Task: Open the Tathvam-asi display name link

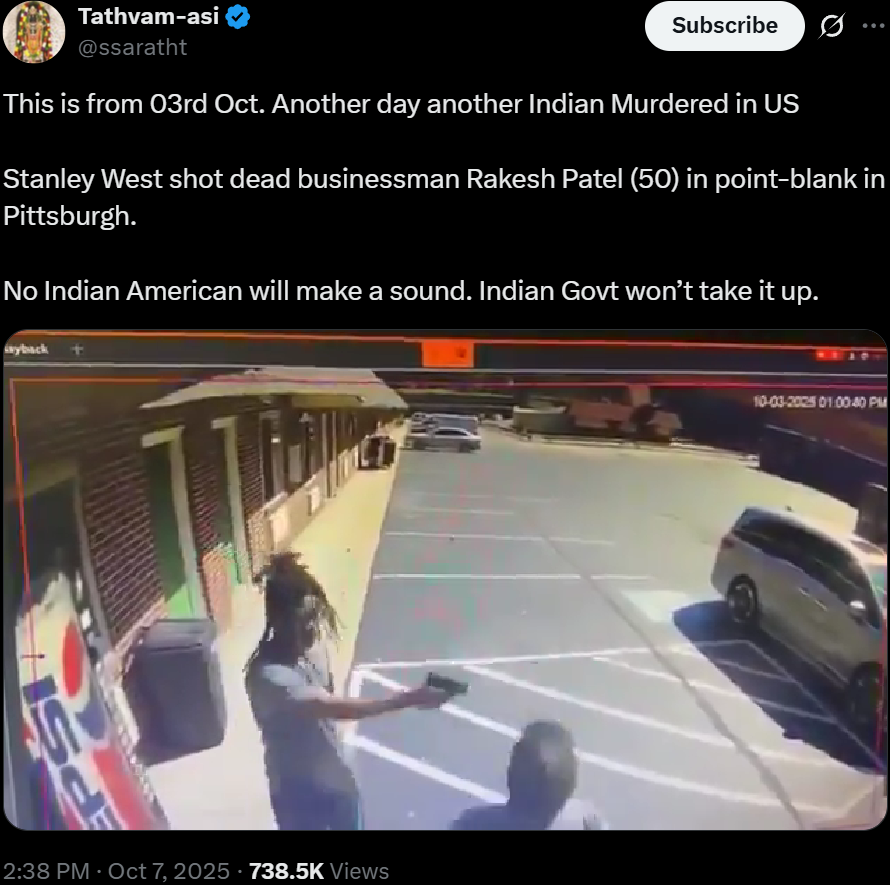Action: tap(149, 16)
